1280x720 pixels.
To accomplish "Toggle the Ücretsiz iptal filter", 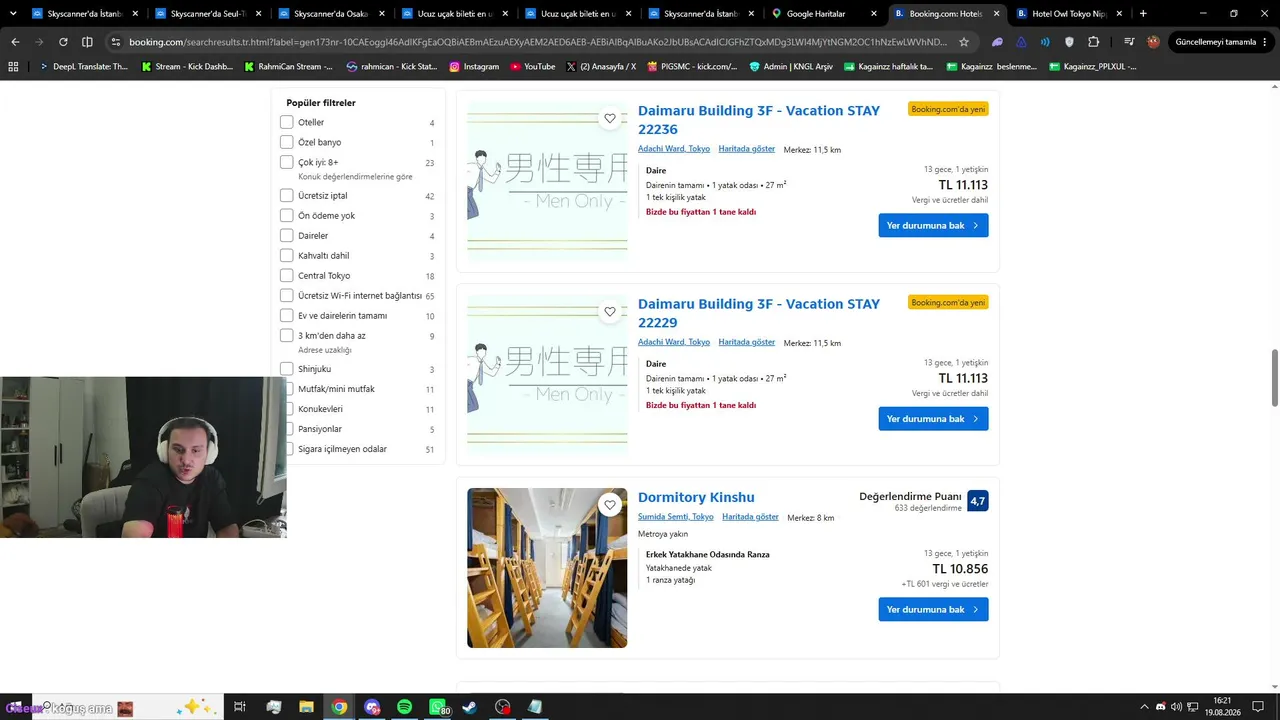I will coord(287,195).
